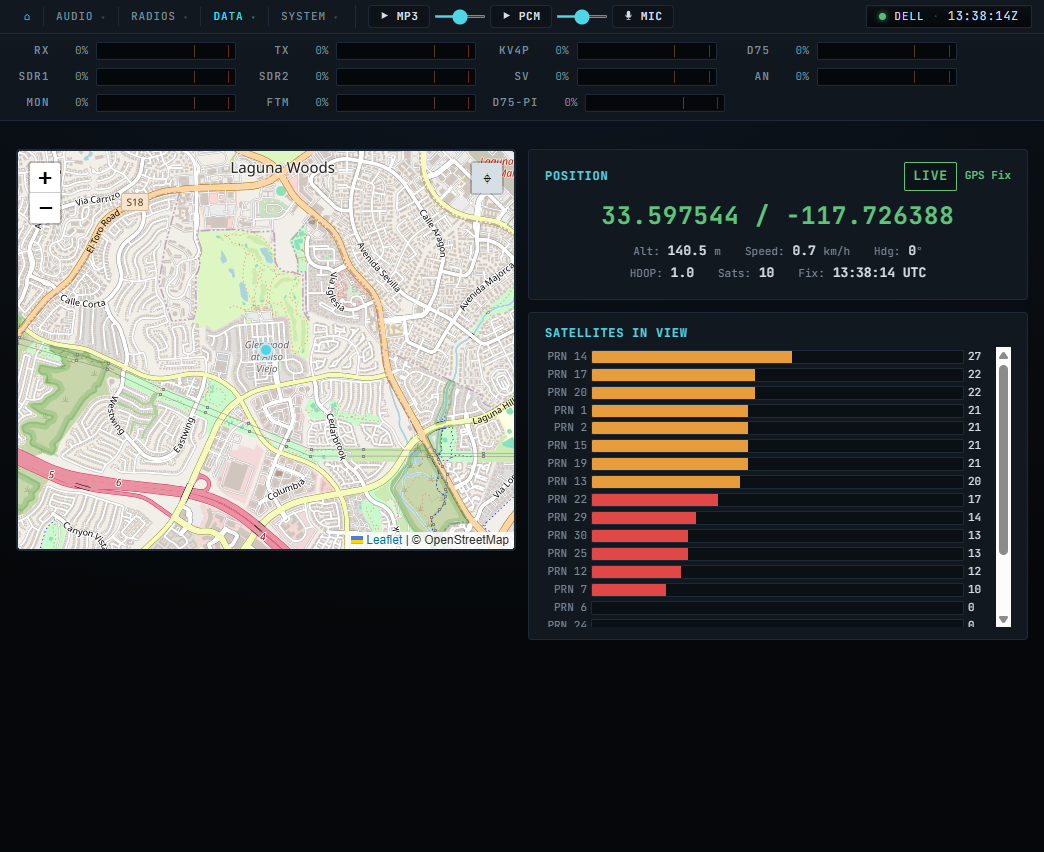Click the PRN 17 signal bar

tap(777, 375)
